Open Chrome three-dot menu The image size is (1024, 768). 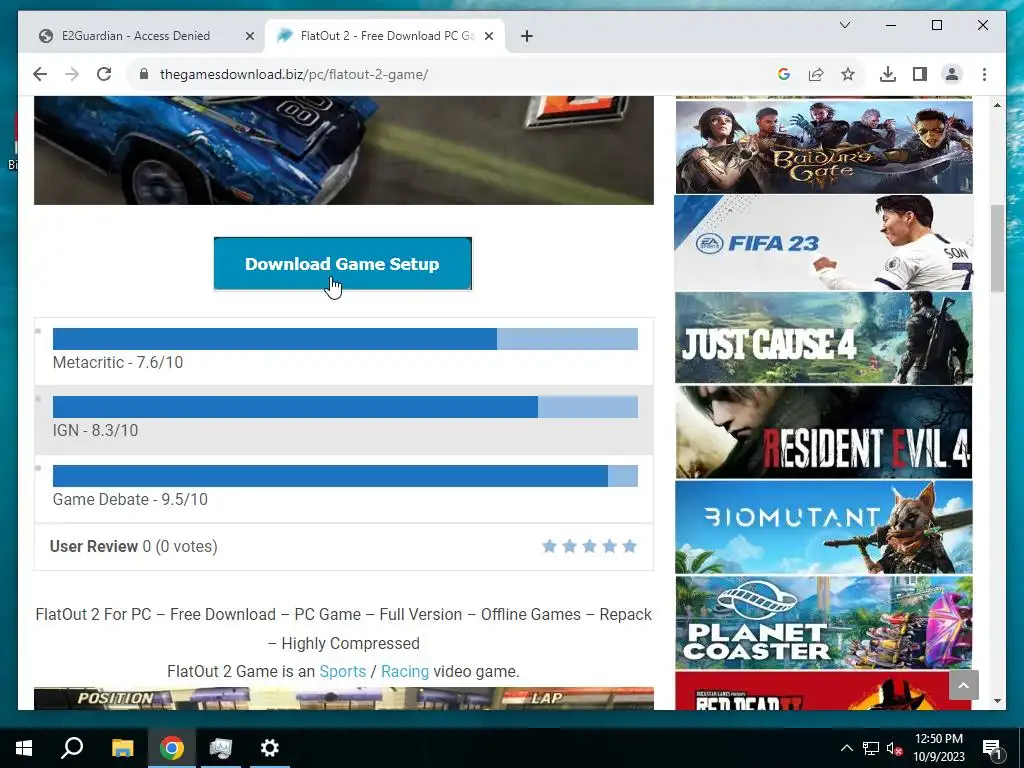click(984, 74)
